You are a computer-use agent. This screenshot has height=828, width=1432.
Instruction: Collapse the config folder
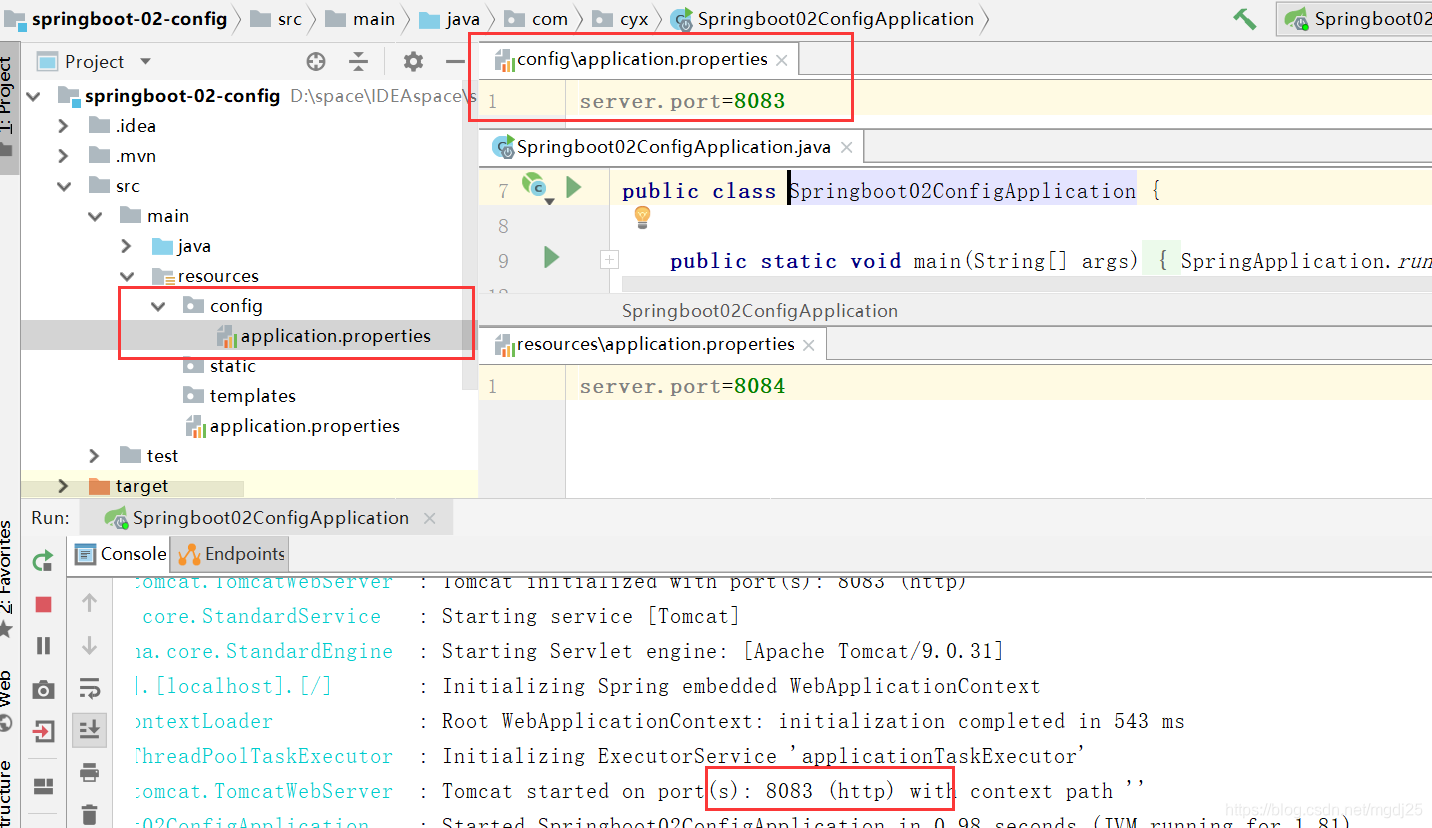[158, 306]
